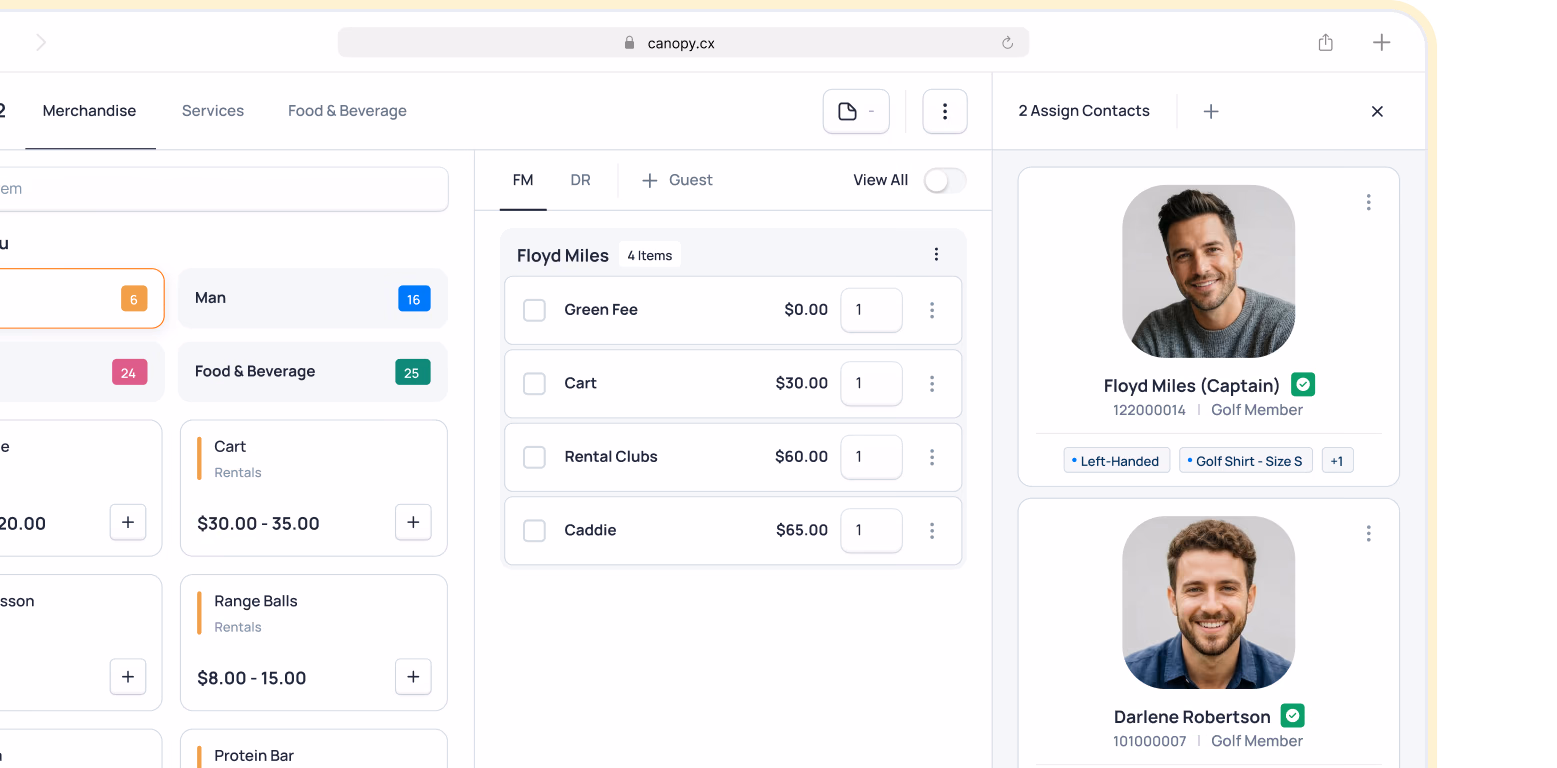
Task: Click member number 101000007
Action: click(x=1149, y=741)
